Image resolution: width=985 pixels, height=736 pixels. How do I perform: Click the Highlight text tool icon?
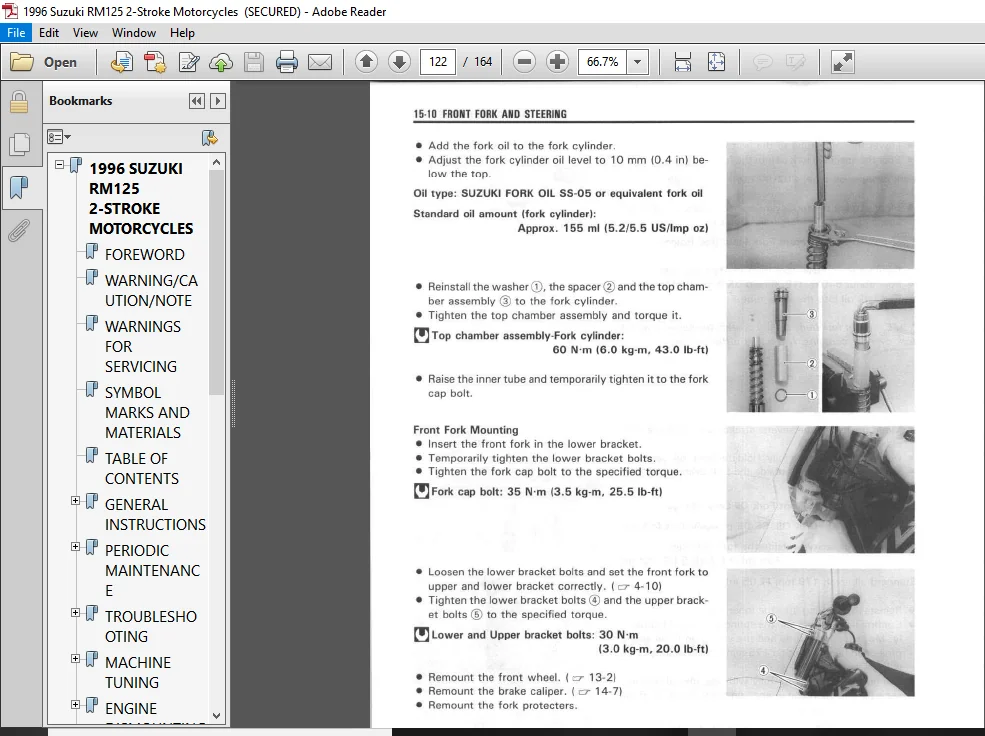pos(795,62)
